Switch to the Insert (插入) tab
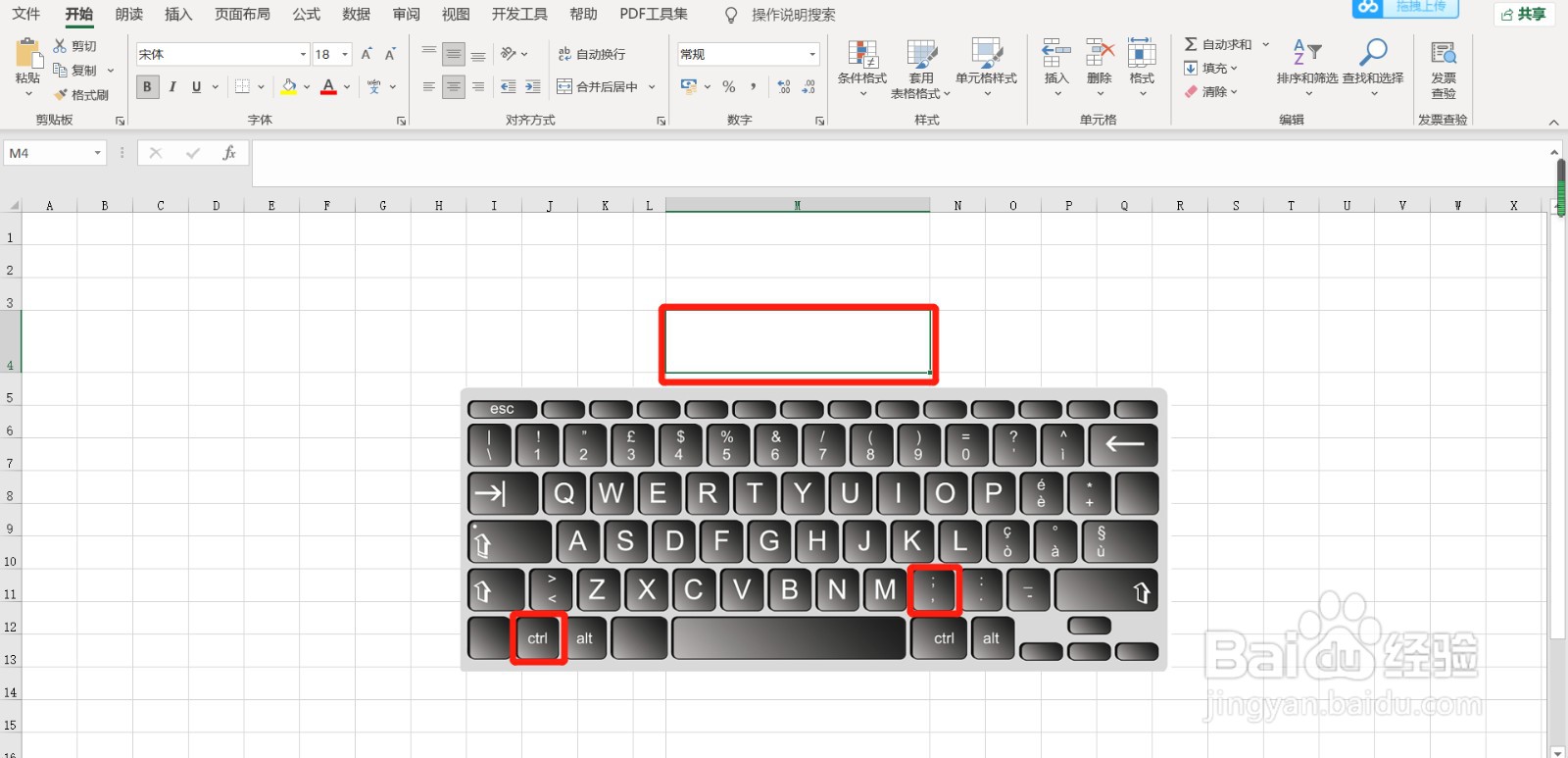Image resolution: width=1568 pixels, height=758 pixels. (x=178, y=14)
